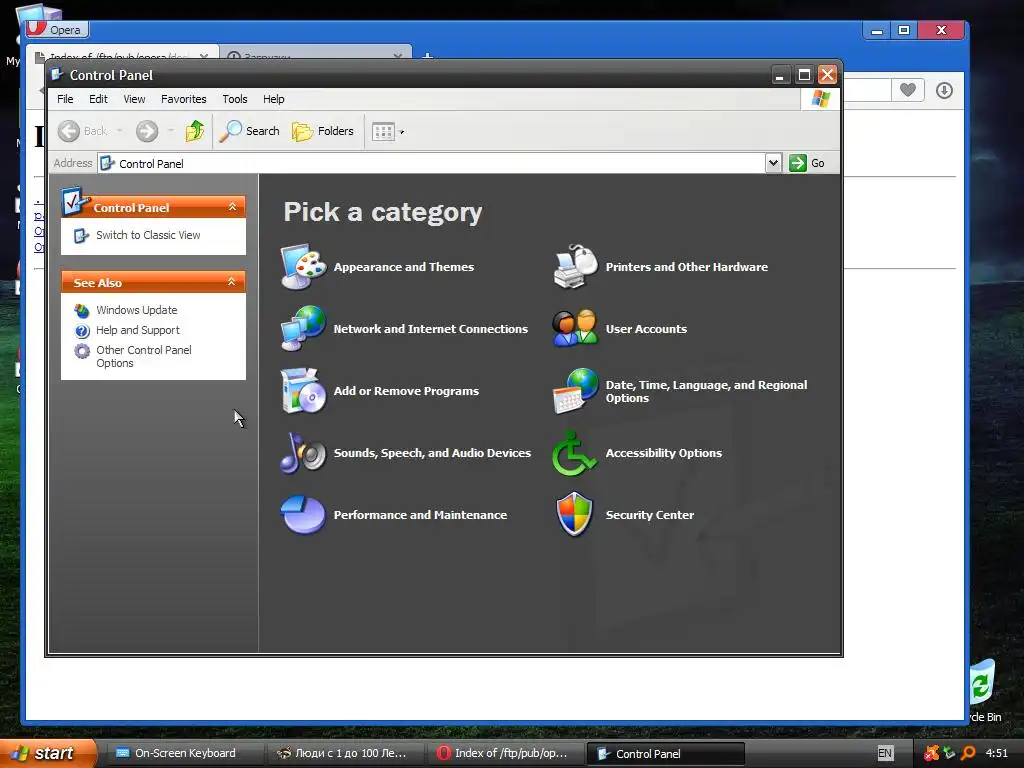Open Date, Time, Language calendar icon
Image resolution: width=1024 pixels, height=768 pixels.
point(575,391)
